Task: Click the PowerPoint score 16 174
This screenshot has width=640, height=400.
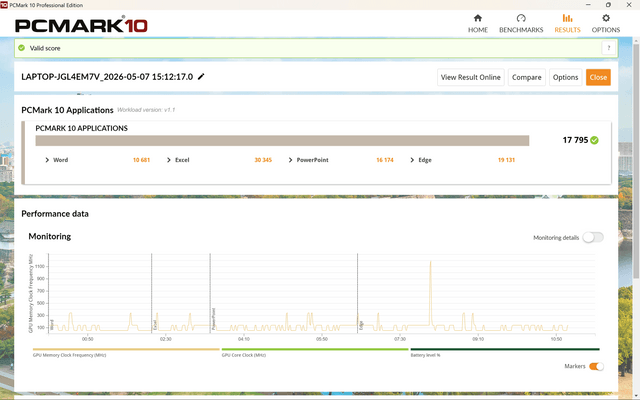Action: [x=384, y=160]
